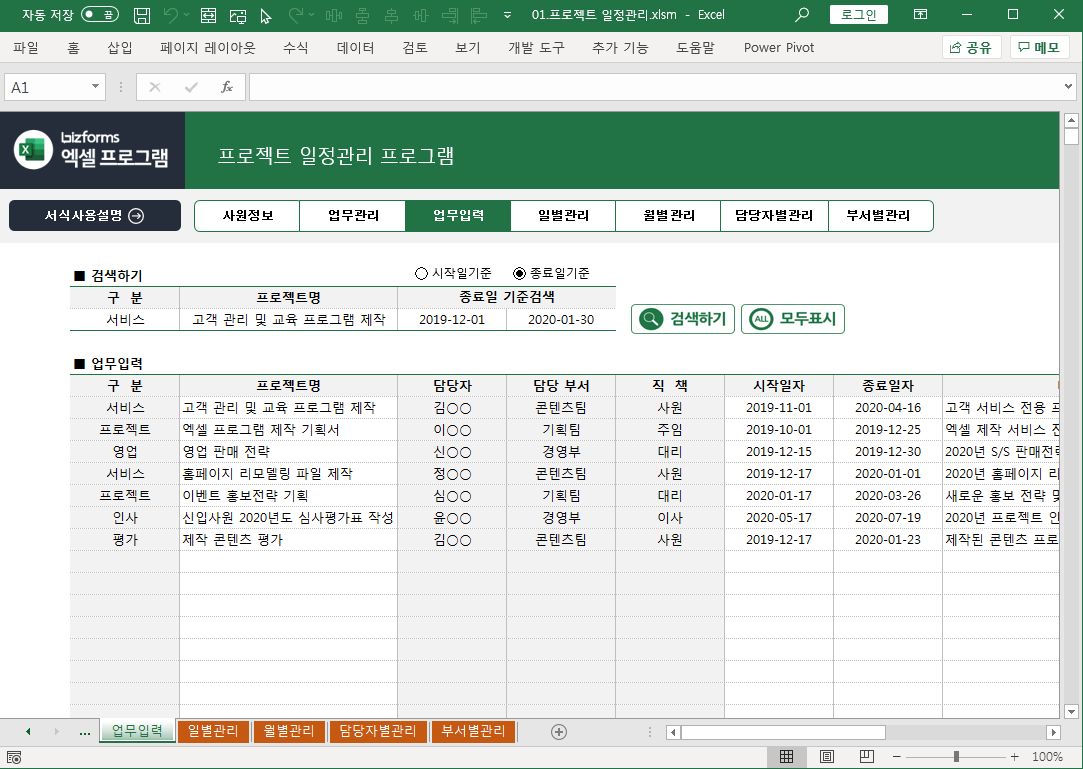Image resolution: width=1083 pixels, height=769 pixels.
Task: Open the 파일 menu
Action: pos(26,48)
